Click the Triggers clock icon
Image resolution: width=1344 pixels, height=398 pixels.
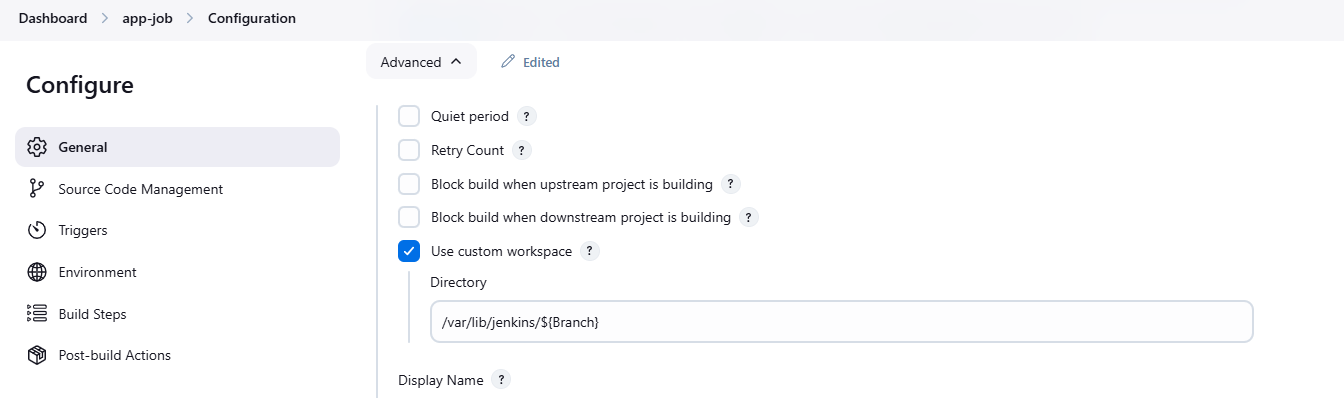[37, 230]
